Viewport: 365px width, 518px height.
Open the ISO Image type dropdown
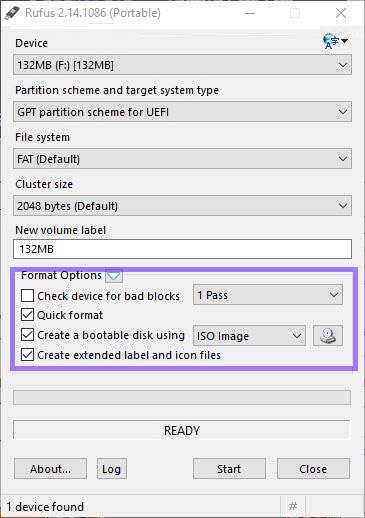point(249,336)
